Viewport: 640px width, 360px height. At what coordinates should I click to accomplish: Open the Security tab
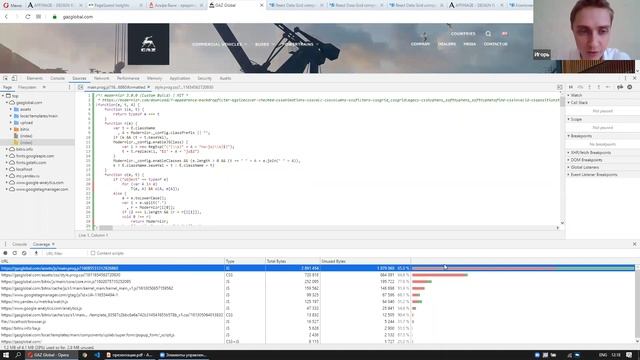point(204,78)
